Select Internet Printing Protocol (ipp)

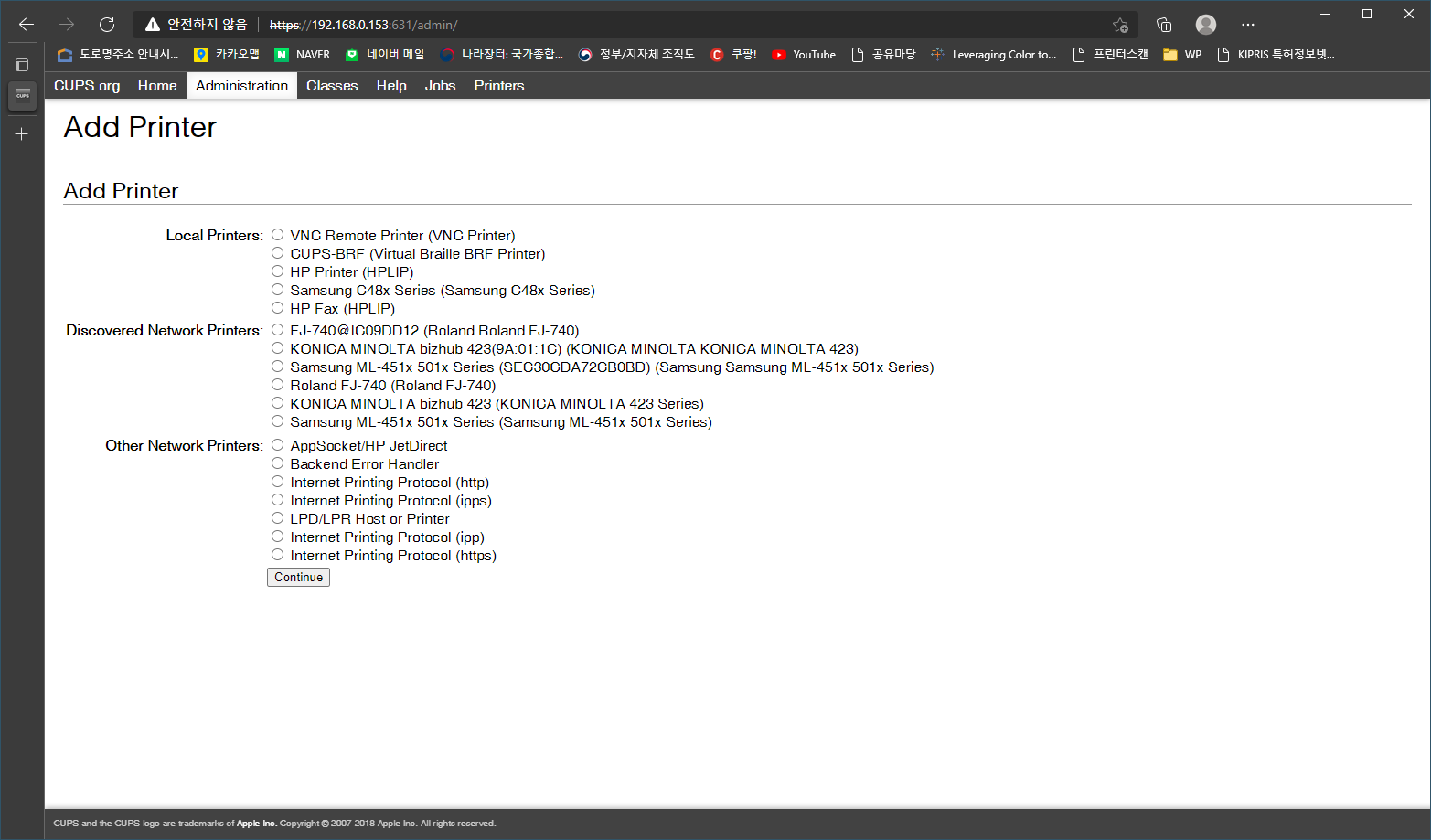[x=277, y=537]
